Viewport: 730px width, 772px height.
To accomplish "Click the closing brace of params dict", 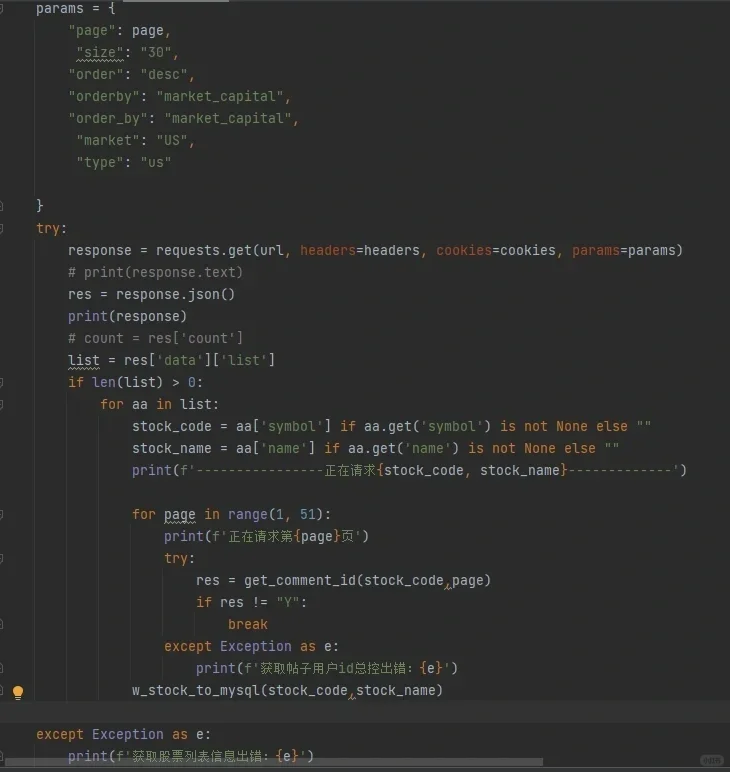I will pos(39,205).
